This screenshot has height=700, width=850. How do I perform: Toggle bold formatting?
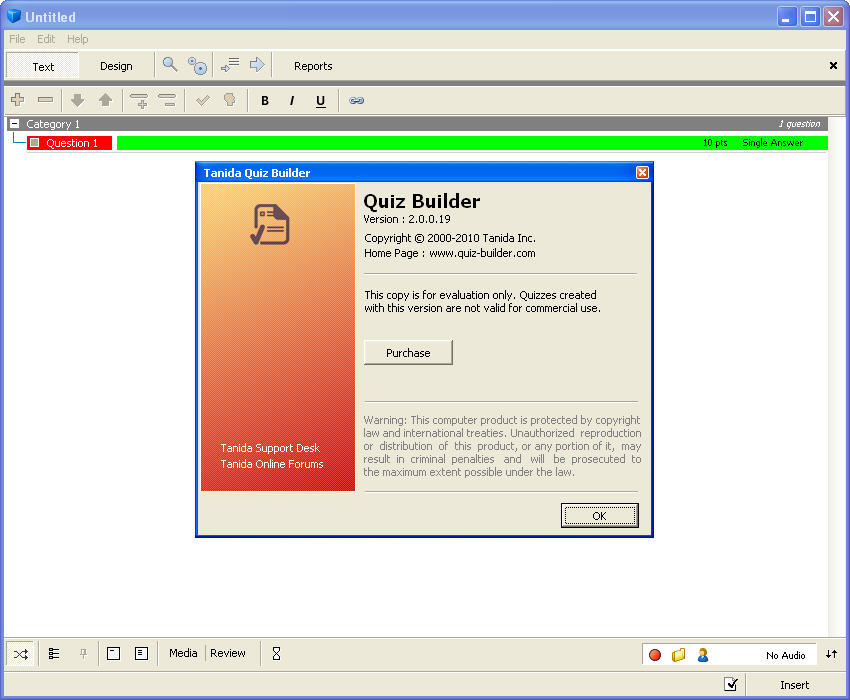265,101
